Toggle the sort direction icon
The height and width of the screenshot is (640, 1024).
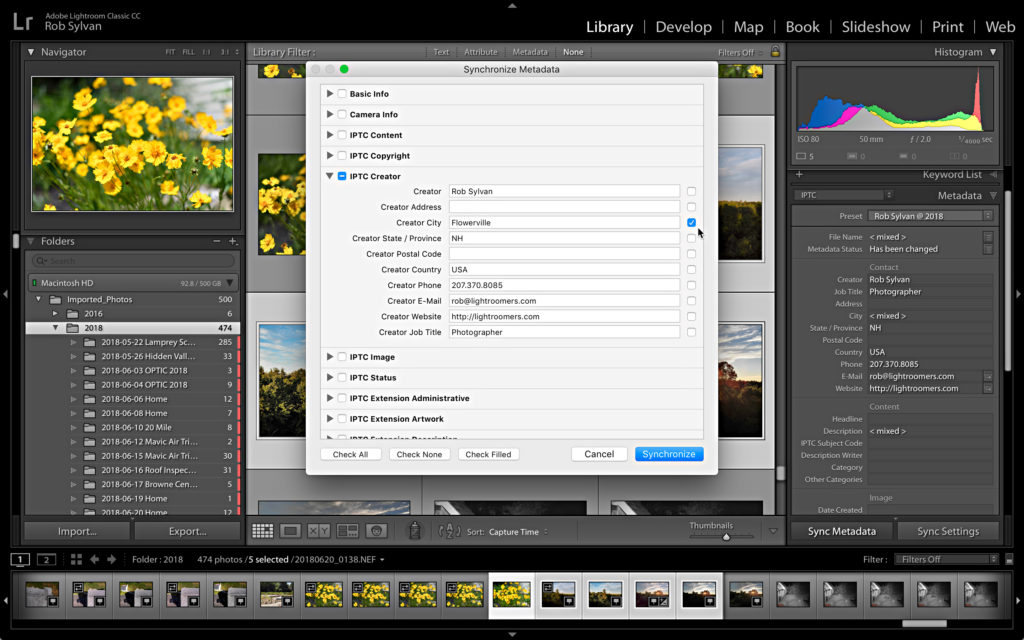[x=450, y=531]
